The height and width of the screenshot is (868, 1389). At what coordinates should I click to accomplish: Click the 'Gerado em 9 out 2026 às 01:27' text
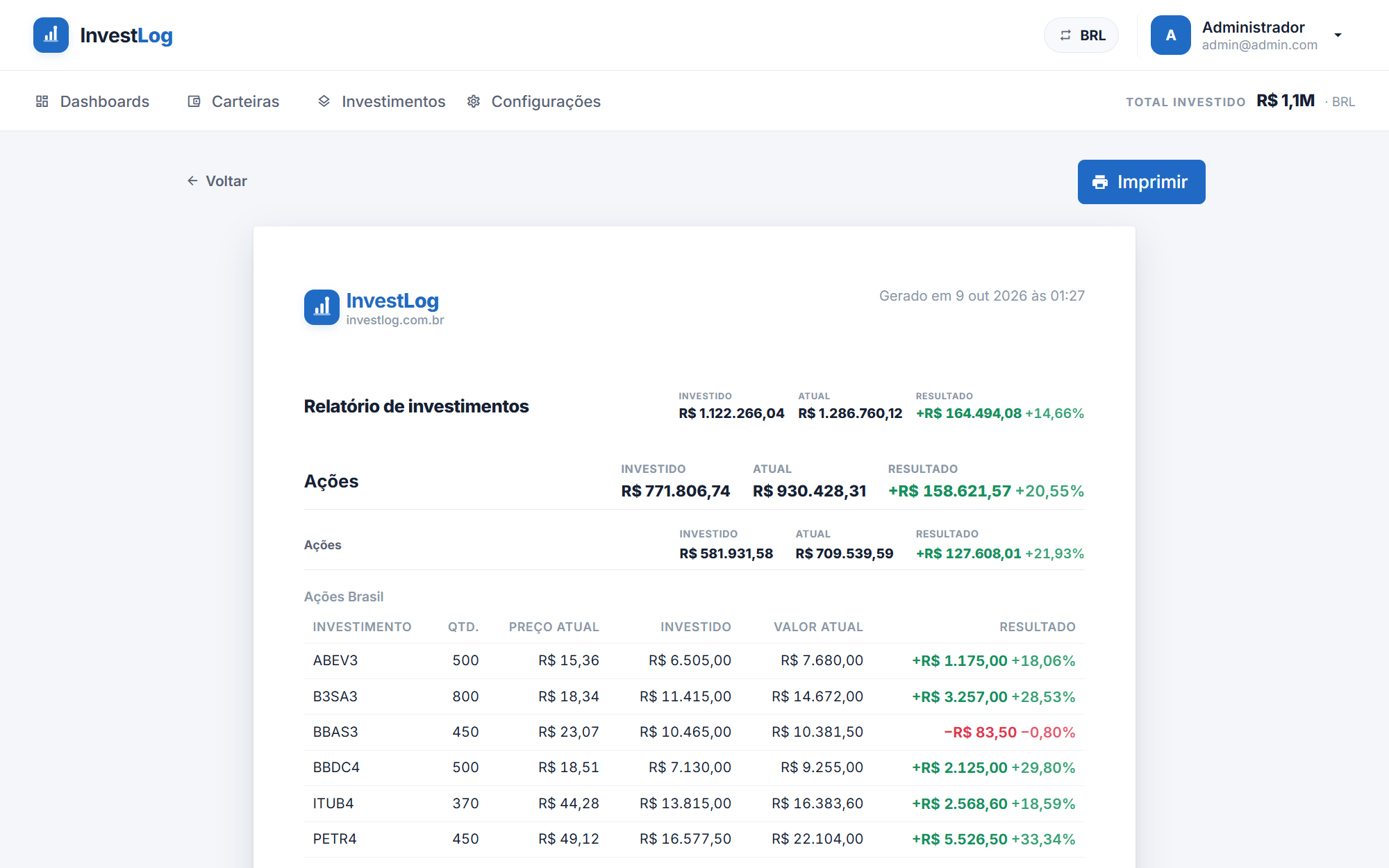(982, 296)
